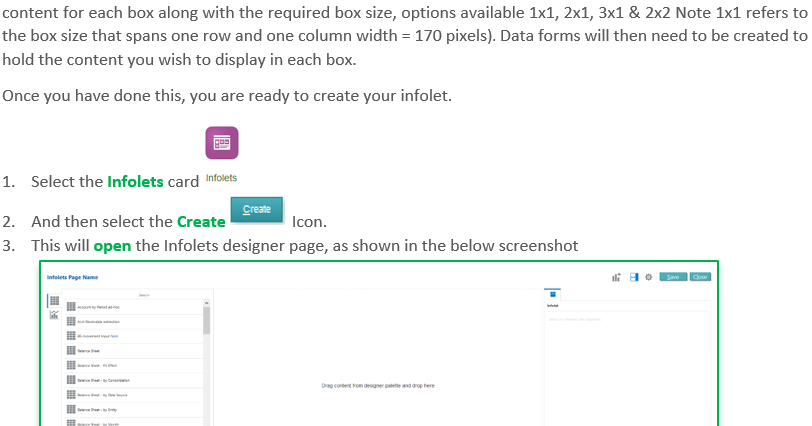Image resolution: width=812 pixels, height=426 pixels.
Task: Select the charts tab in palette
Action: (x=54, y=315)
